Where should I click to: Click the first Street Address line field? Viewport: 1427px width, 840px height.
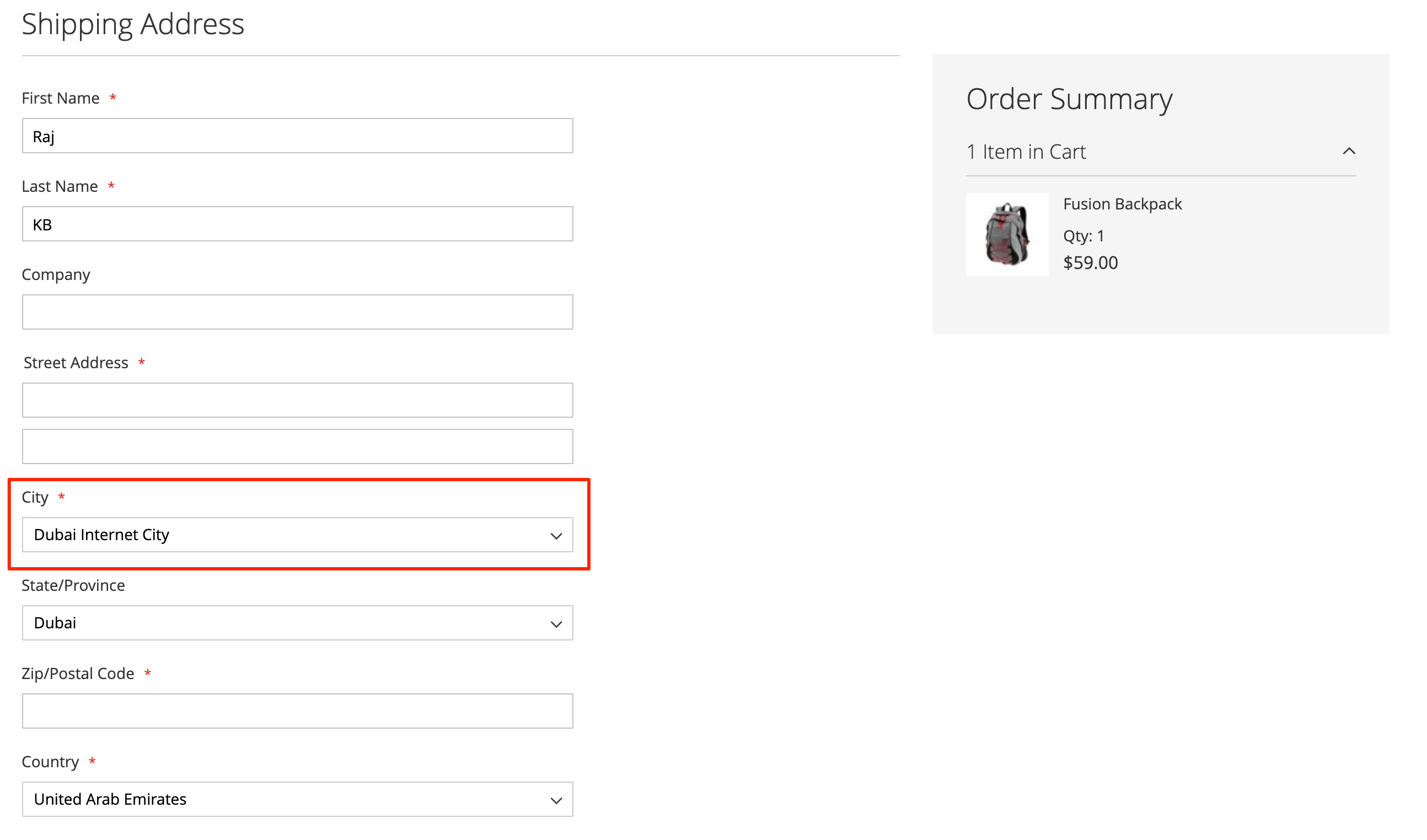[x=297, y=400]
